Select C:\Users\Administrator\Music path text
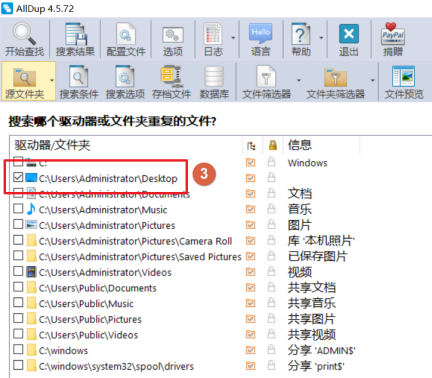 pos(103,210)
